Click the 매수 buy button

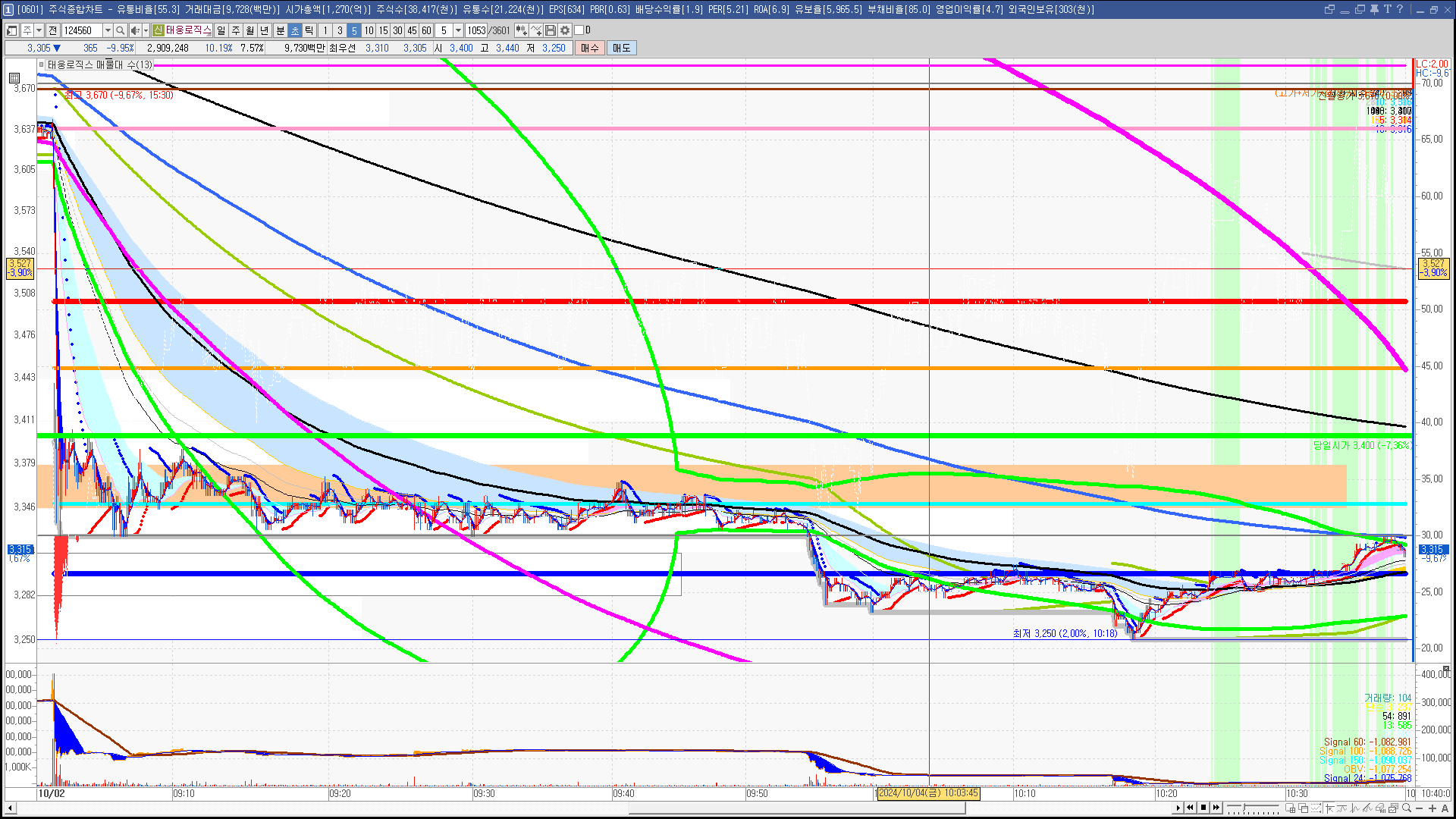[590, 48]
